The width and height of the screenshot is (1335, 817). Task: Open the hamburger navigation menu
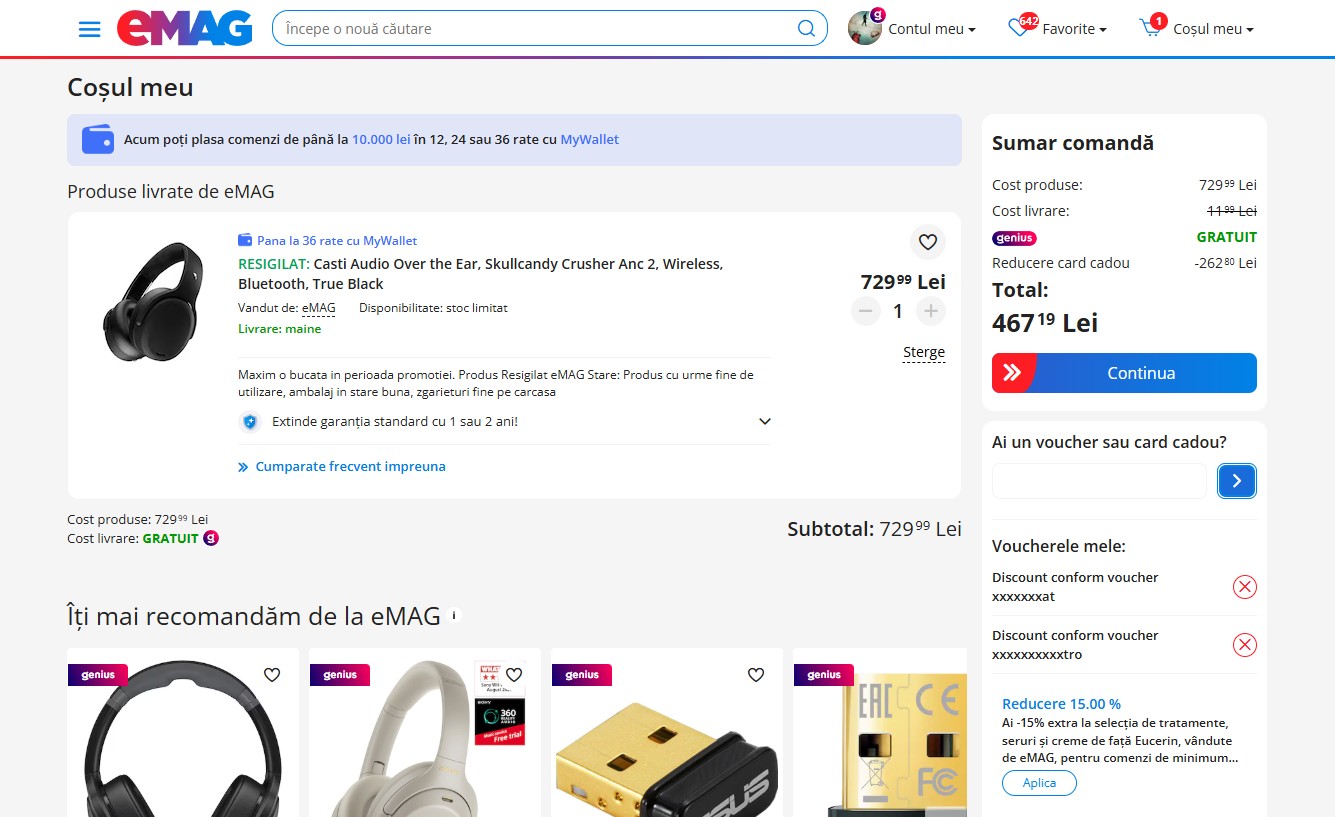coord(89,29)
